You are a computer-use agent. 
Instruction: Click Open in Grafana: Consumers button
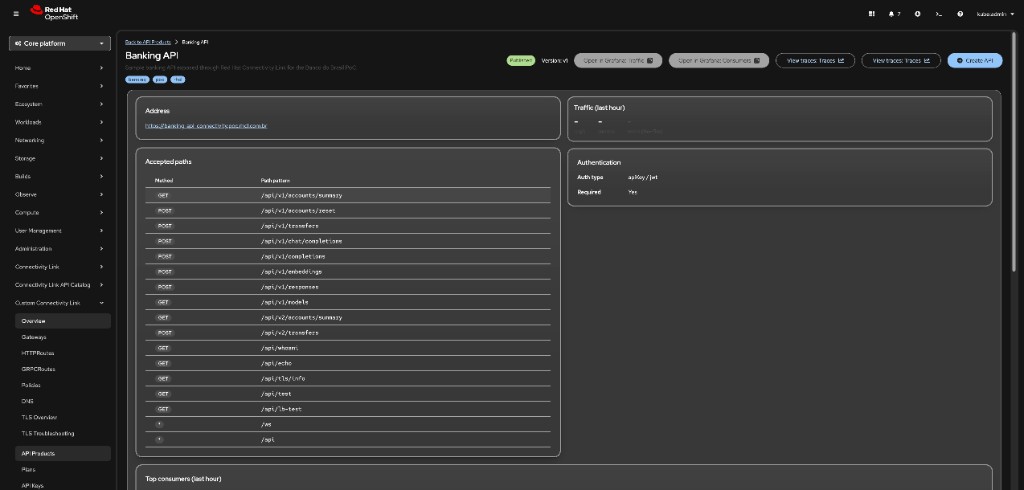click(718, 61)
